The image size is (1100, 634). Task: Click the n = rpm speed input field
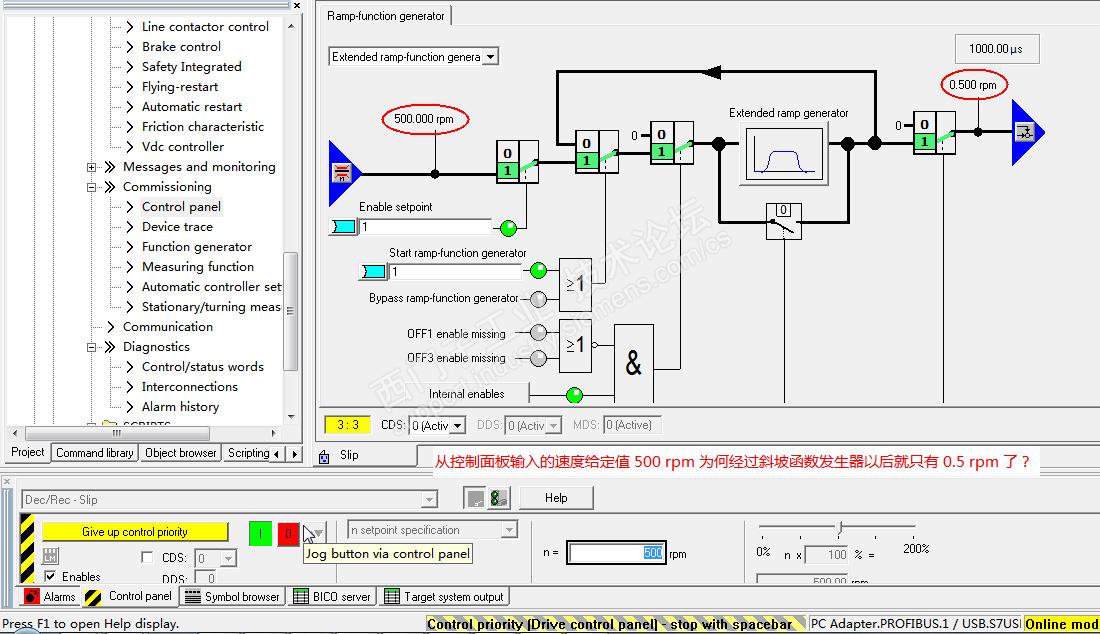pyautogui.click(x=616, y=553)
